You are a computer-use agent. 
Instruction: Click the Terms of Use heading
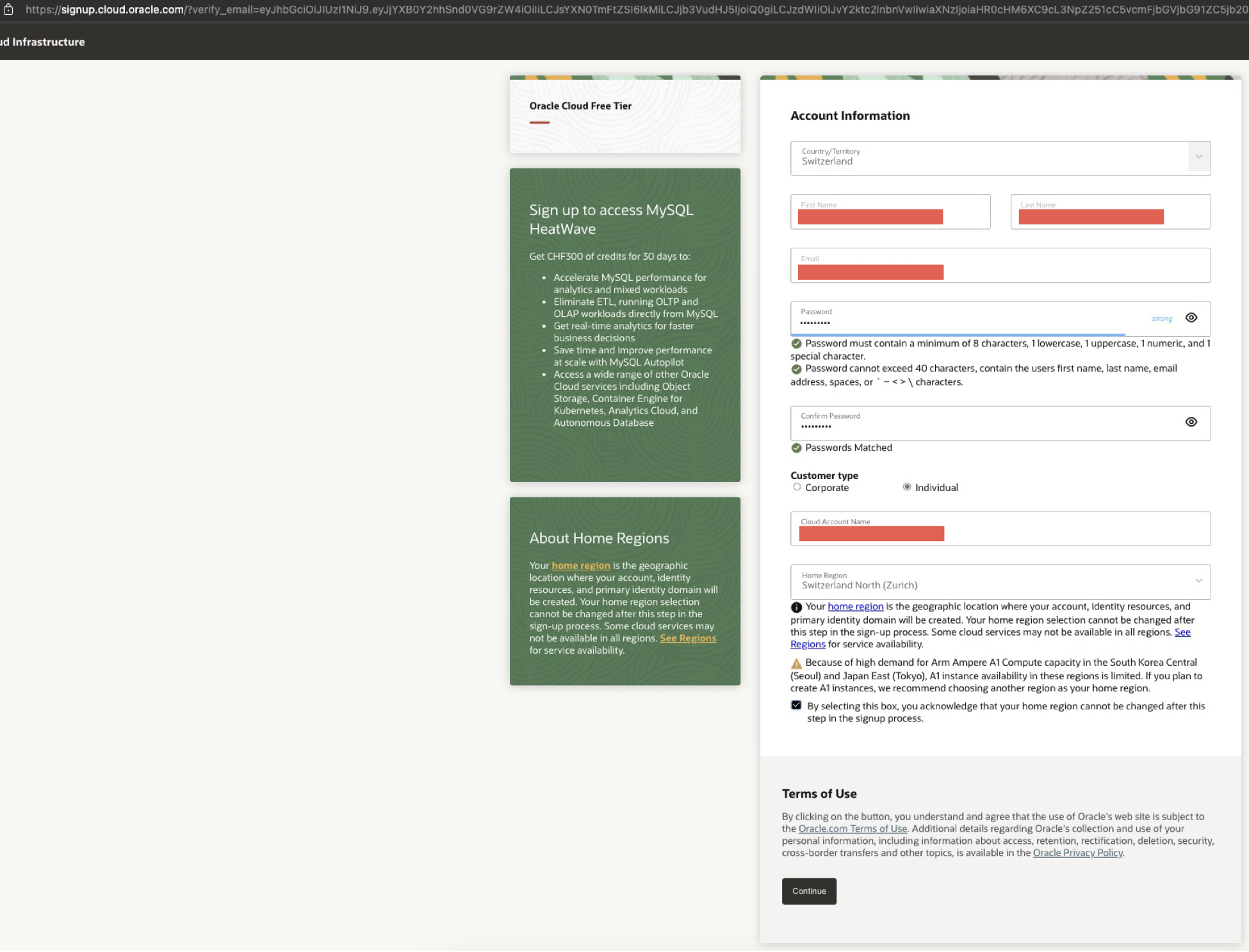(819, 794)
